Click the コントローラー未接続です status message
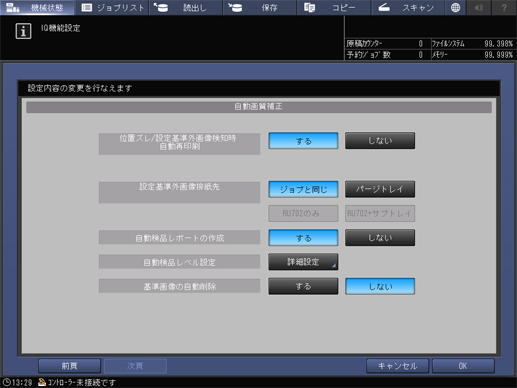This screenshot has height=388, width=517. [82, 382]
